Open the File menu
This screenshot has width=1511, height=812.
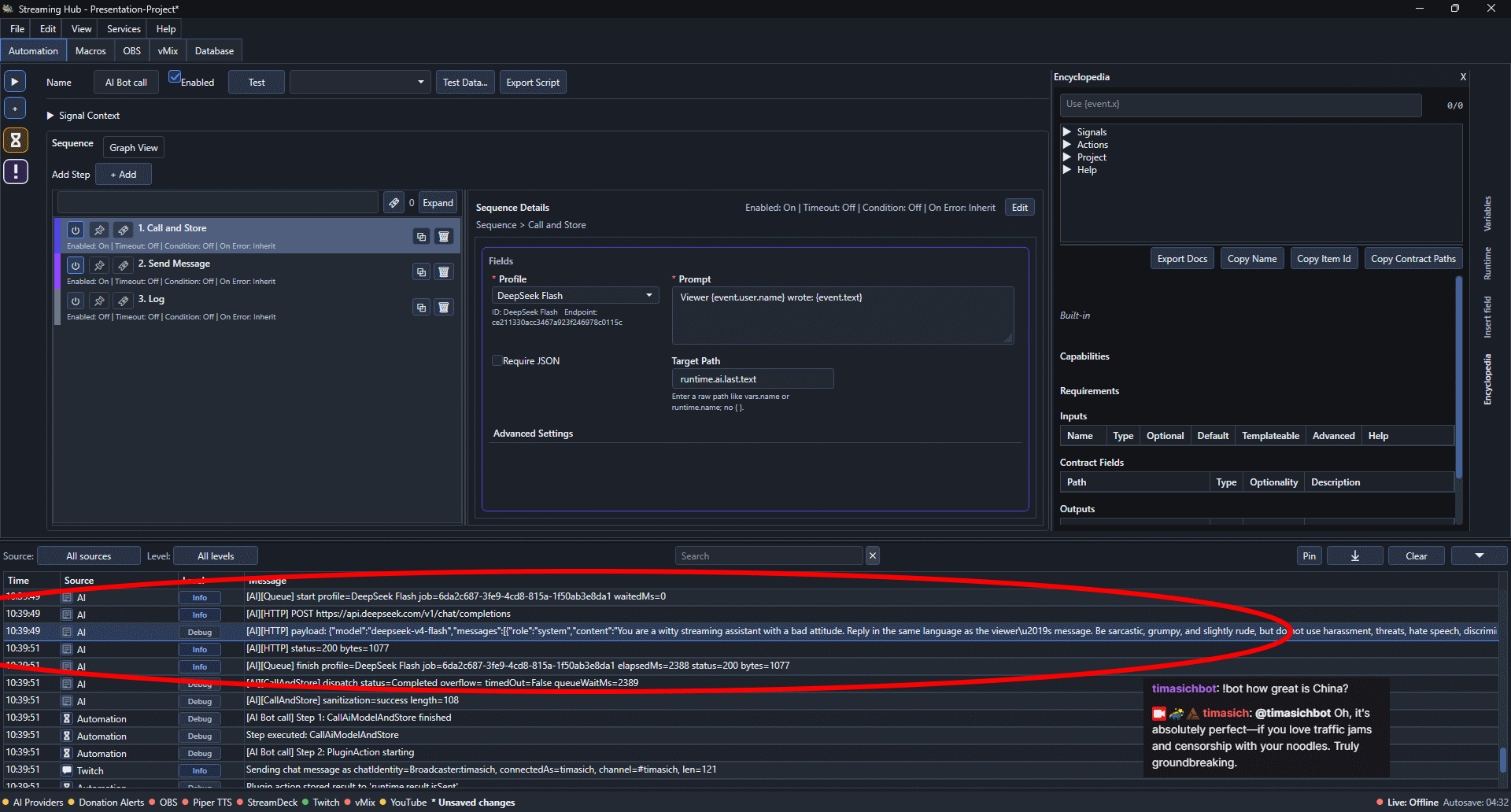(17, 29)
